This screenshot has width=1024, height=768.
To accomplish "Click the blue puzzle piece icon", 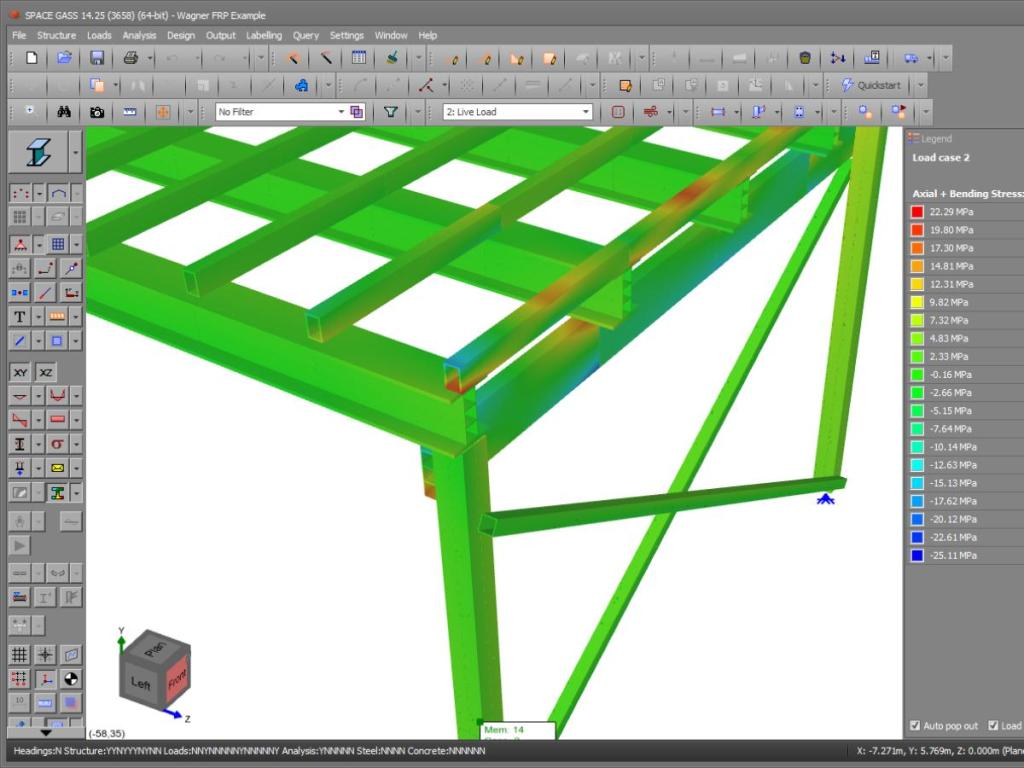I will click(x=301, y=86).
